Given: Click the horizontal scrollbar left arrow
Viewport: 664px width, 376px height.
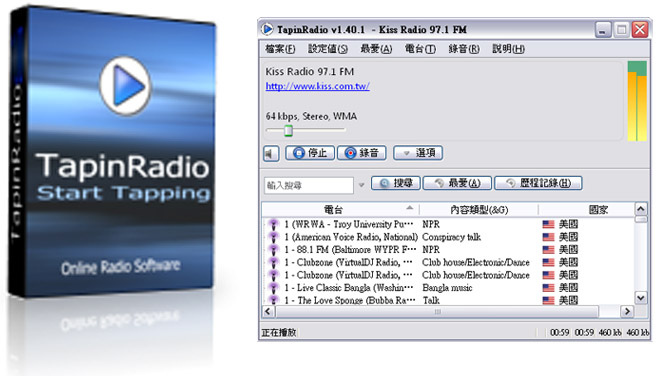Looking at the screenshot, I should 268,312.
